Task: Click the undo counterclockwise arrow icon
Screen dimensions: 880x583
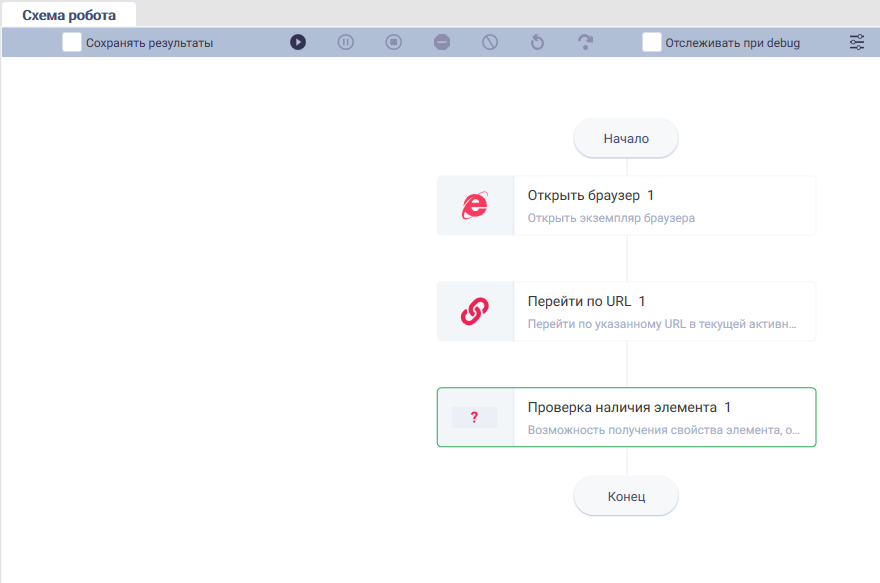Action: tap(538, 42)
